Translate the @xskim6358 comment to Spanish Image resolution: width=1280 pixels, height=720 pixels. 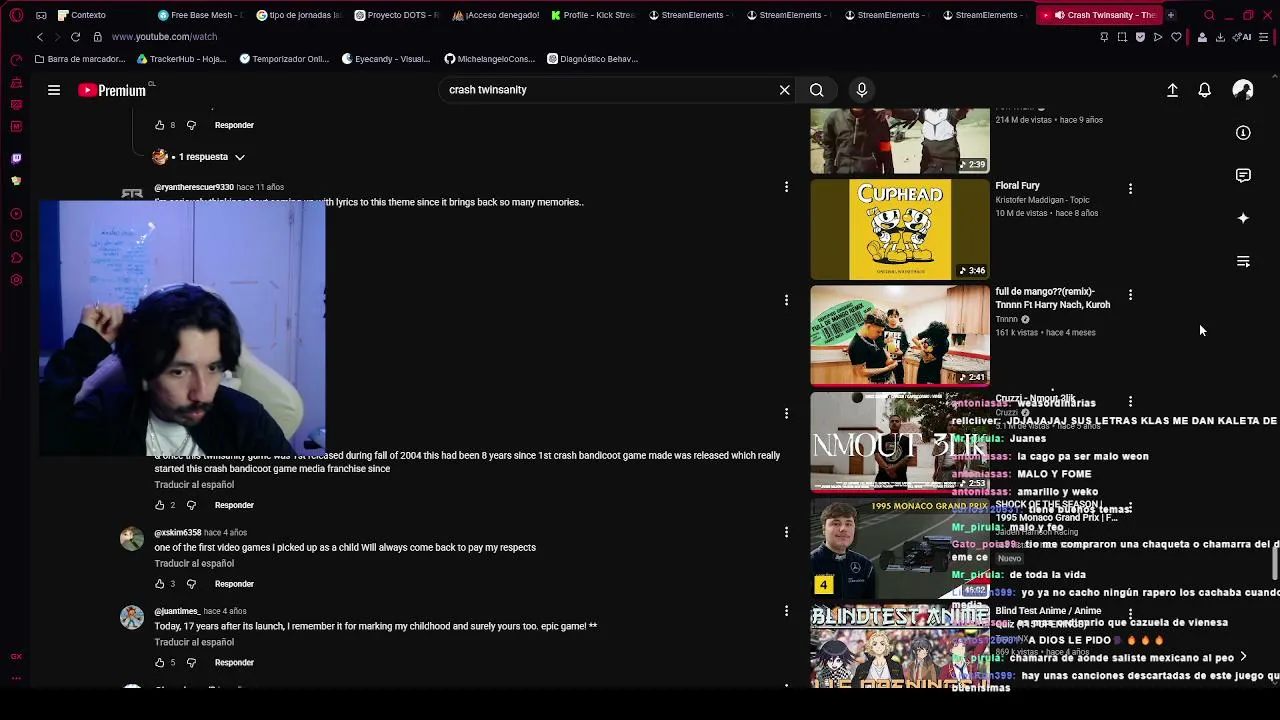[194, 564]
